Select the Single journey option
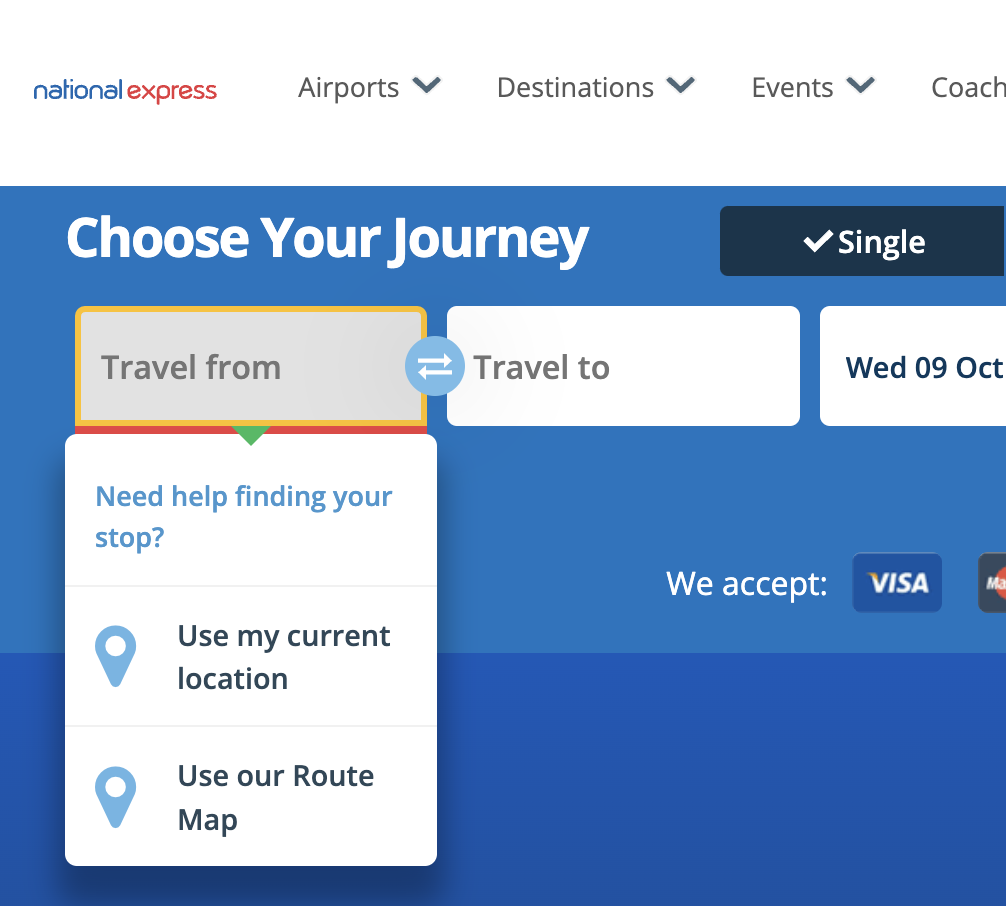Viewport: 1006px width, 906px height. click(863, 241)
